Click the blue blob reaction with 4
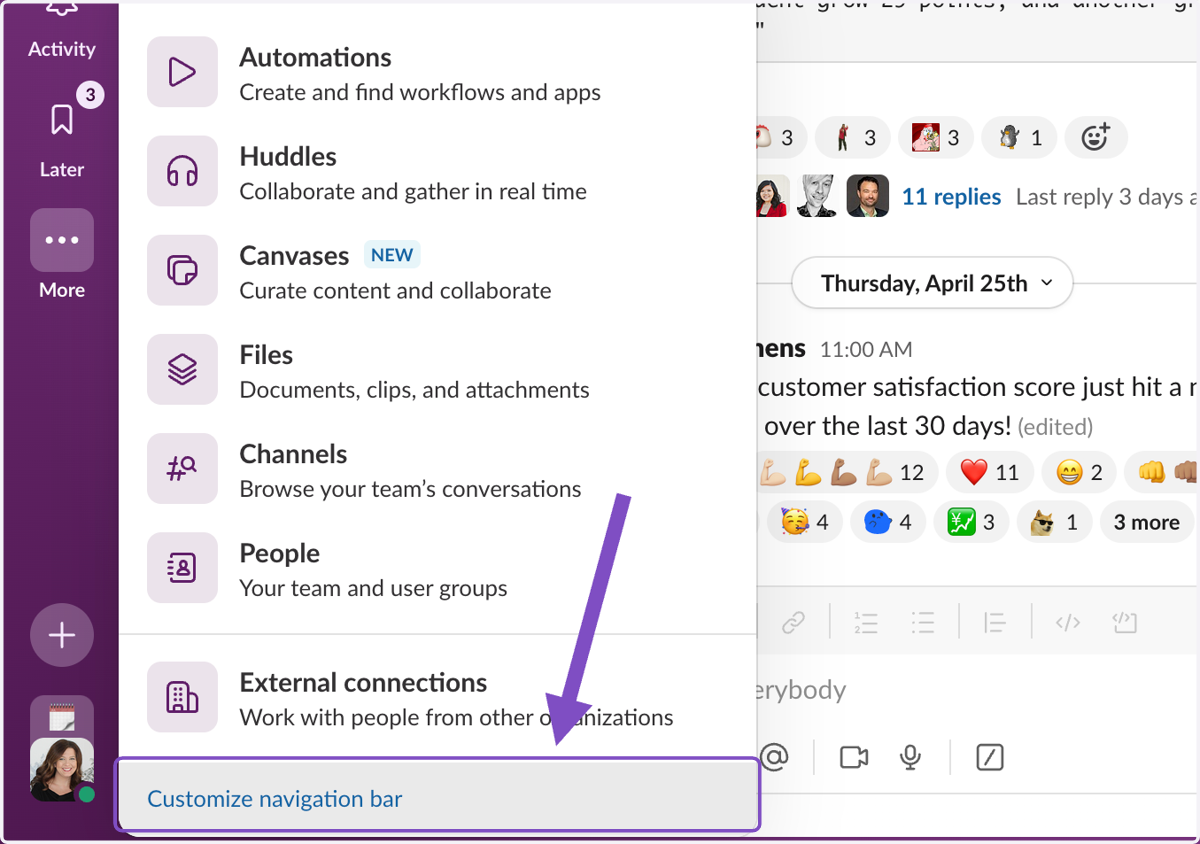 pyautogui.click(x=888, y=522)
